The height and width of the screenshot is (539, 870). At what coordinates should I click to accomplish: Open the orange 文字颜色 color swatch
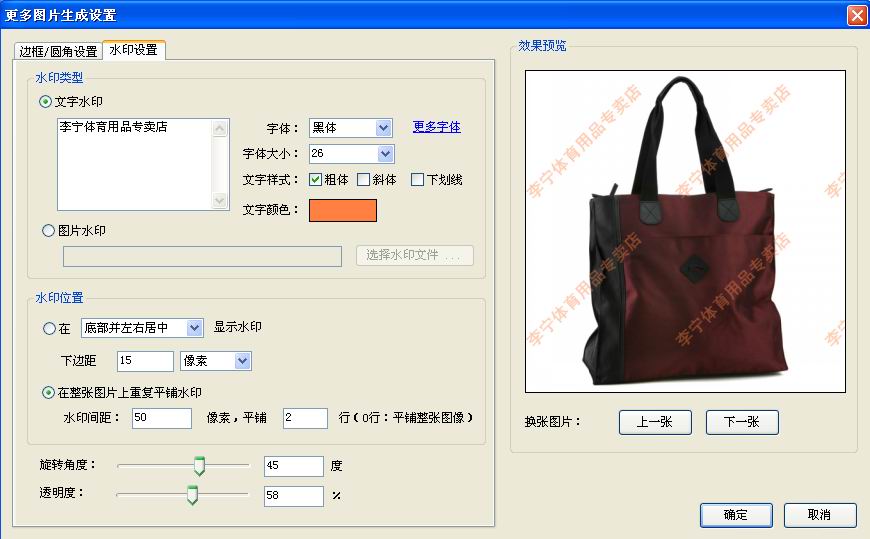click(343, 210)
